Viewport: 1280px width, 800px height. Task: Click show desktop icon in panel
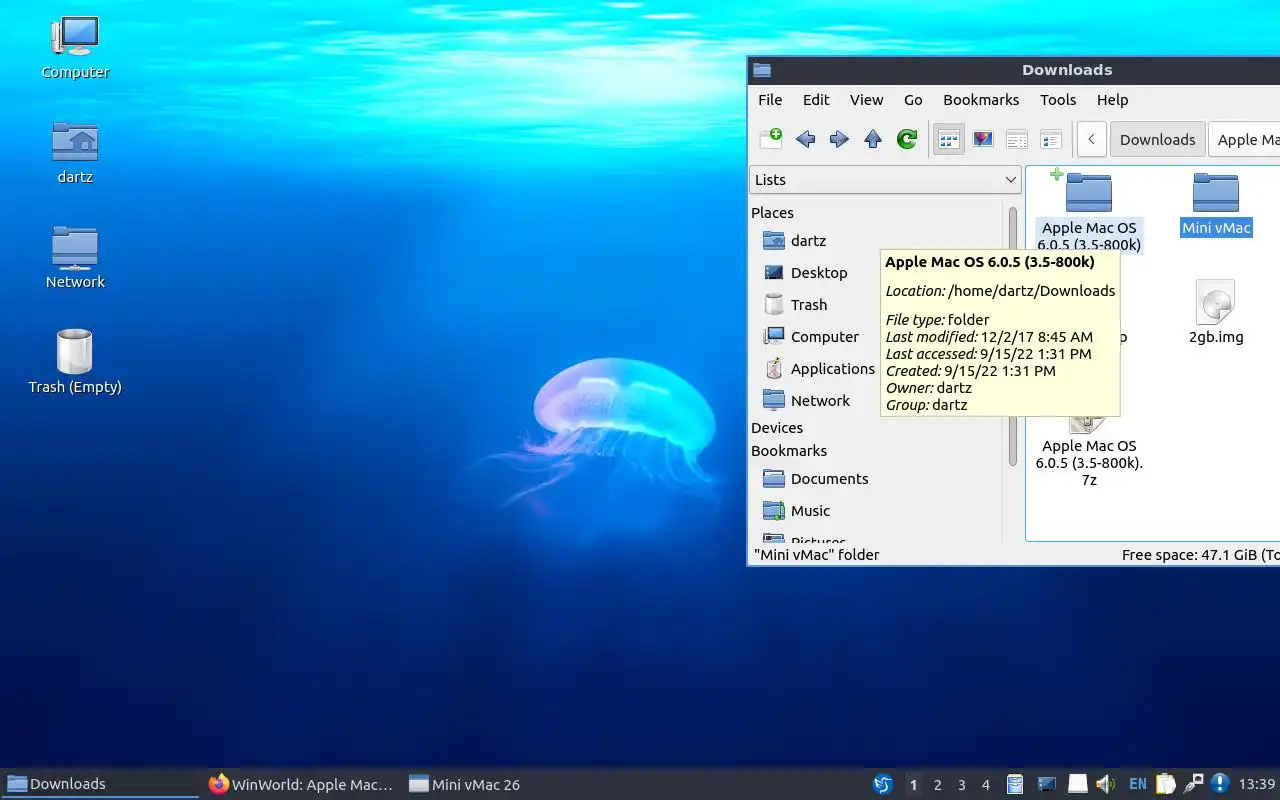tap(1046, 784)
